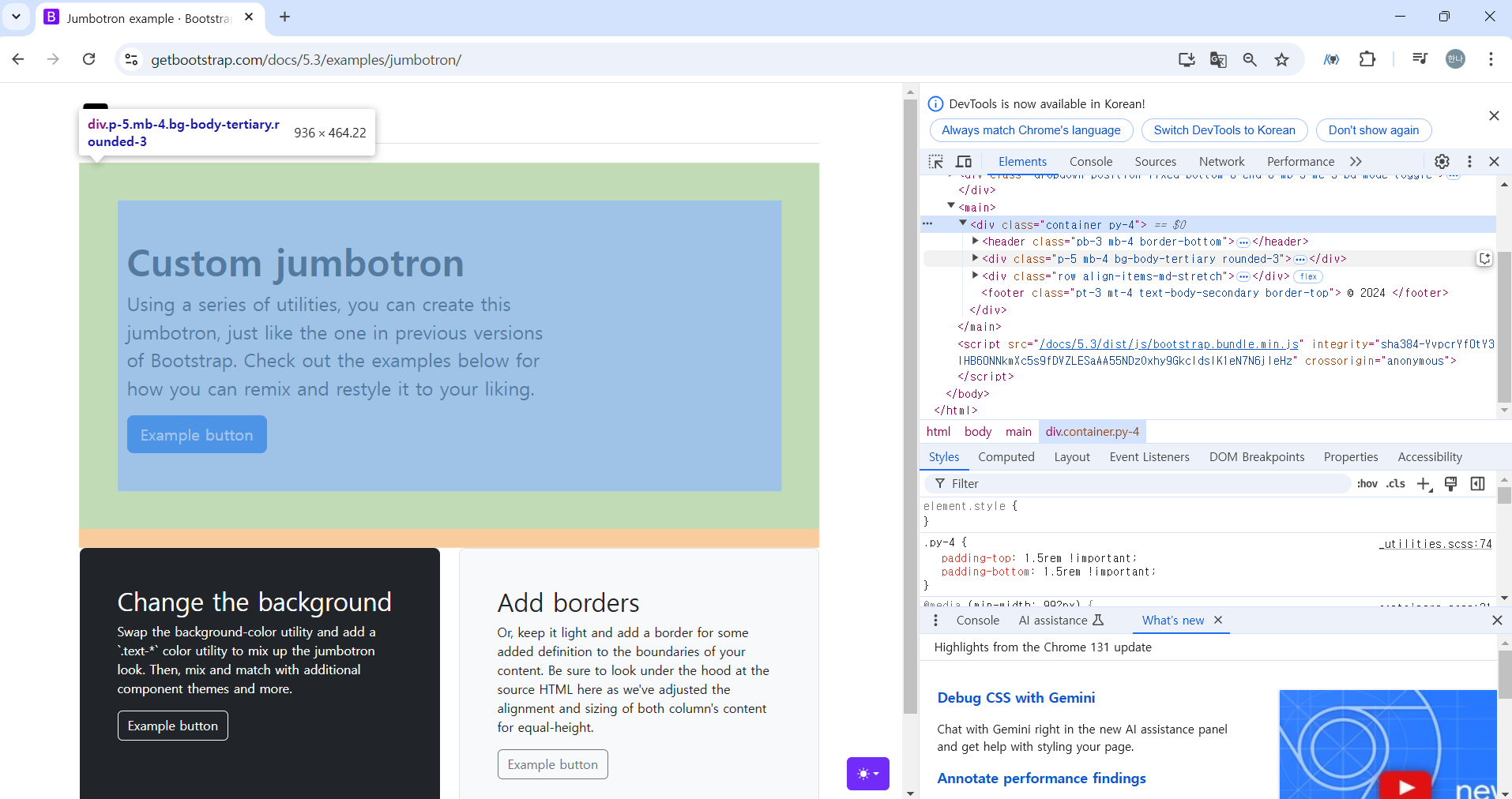The width and height of the screenshot is (1512, 799).
Task: Reload the page
Action: (x=89, y=59)
